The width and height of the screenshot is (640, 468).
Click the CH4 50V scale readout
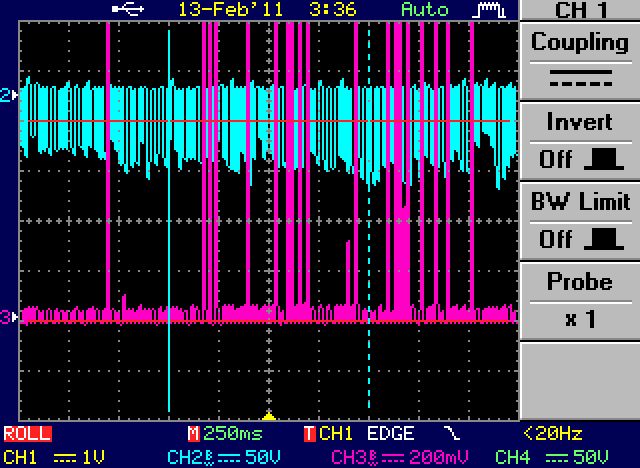552,457
